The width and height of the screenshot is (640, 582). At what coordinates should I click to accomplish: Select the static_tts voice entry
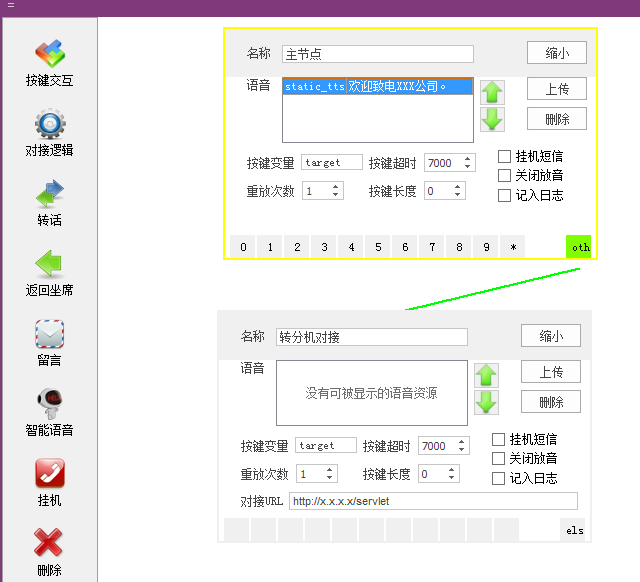pos(378,87)
